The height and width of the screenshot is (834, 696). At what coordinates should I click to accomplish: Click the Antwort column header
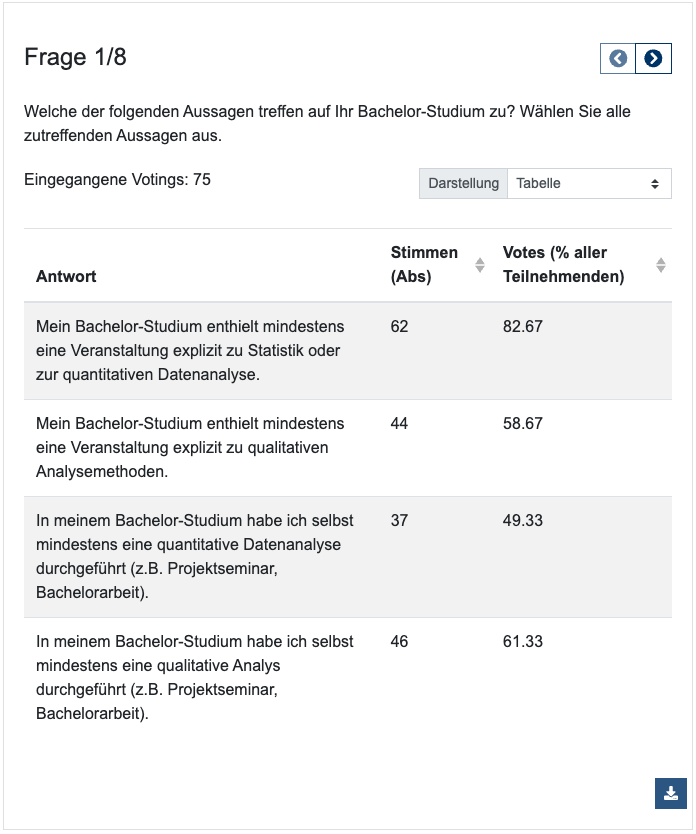[66, 276]
